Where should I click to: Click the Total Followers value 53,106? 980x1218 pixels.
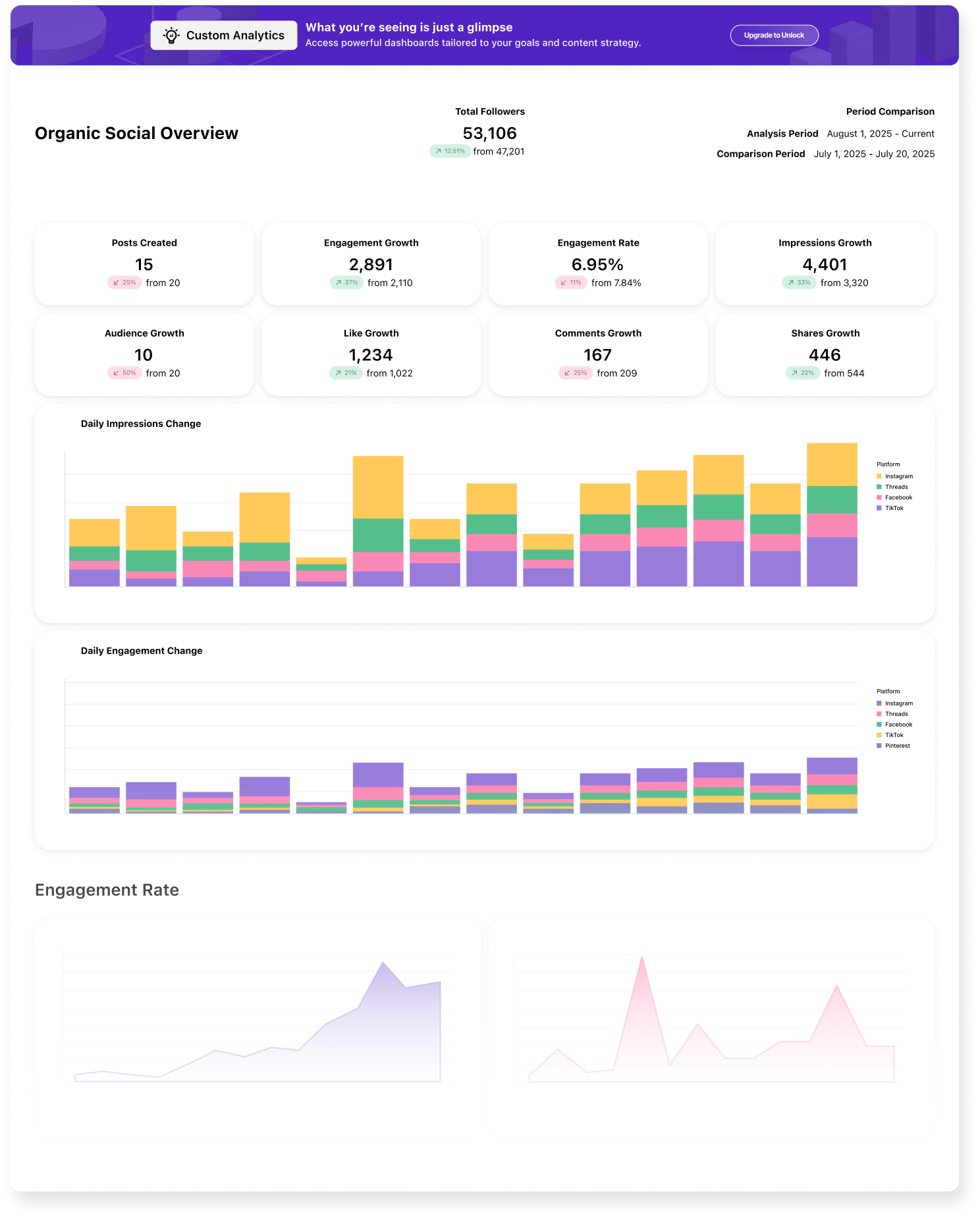[x=489, y=133]
